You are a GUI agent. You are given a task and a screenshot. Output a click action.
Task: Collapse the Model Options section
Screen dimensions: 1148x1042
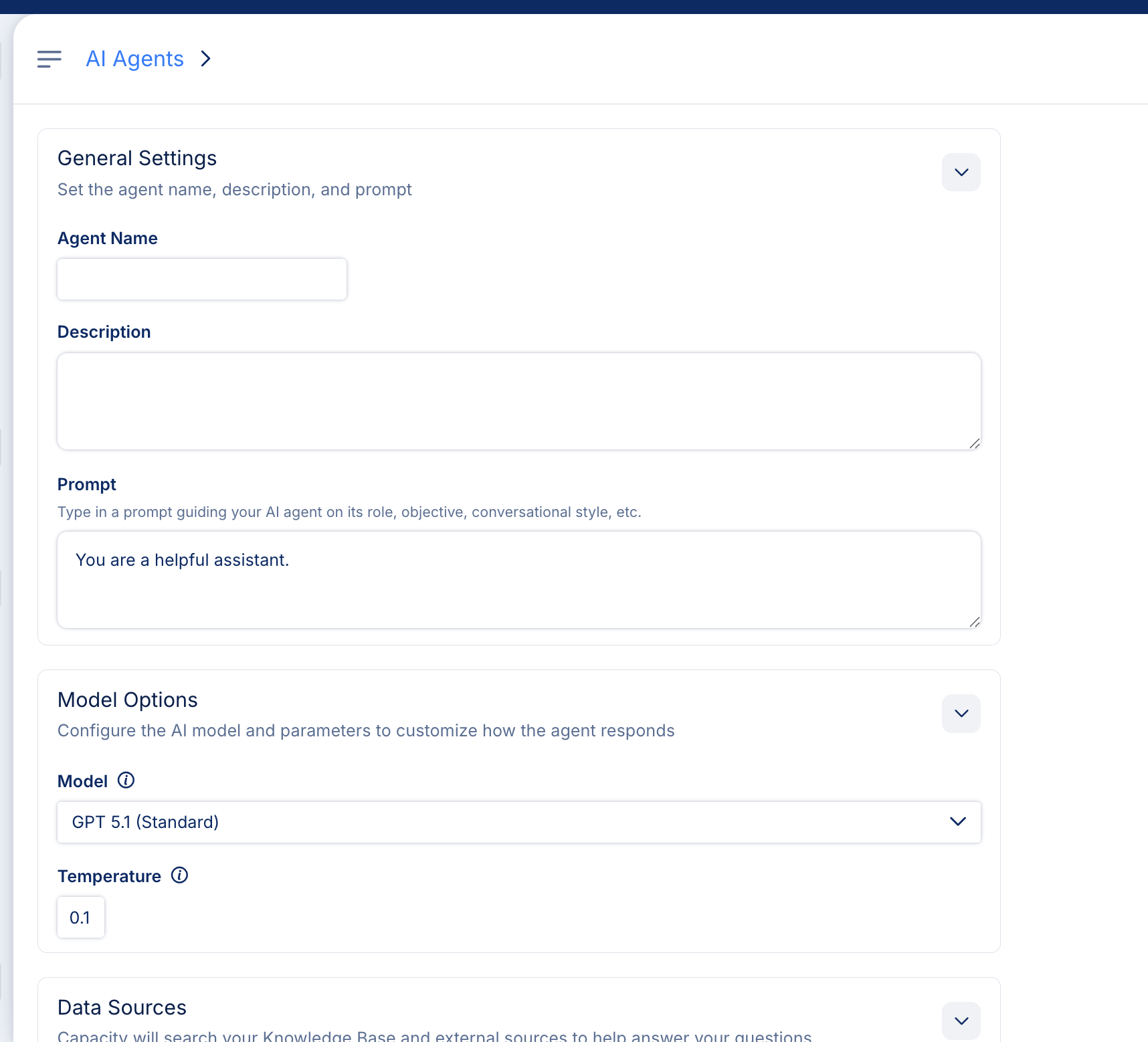(961, 713)
